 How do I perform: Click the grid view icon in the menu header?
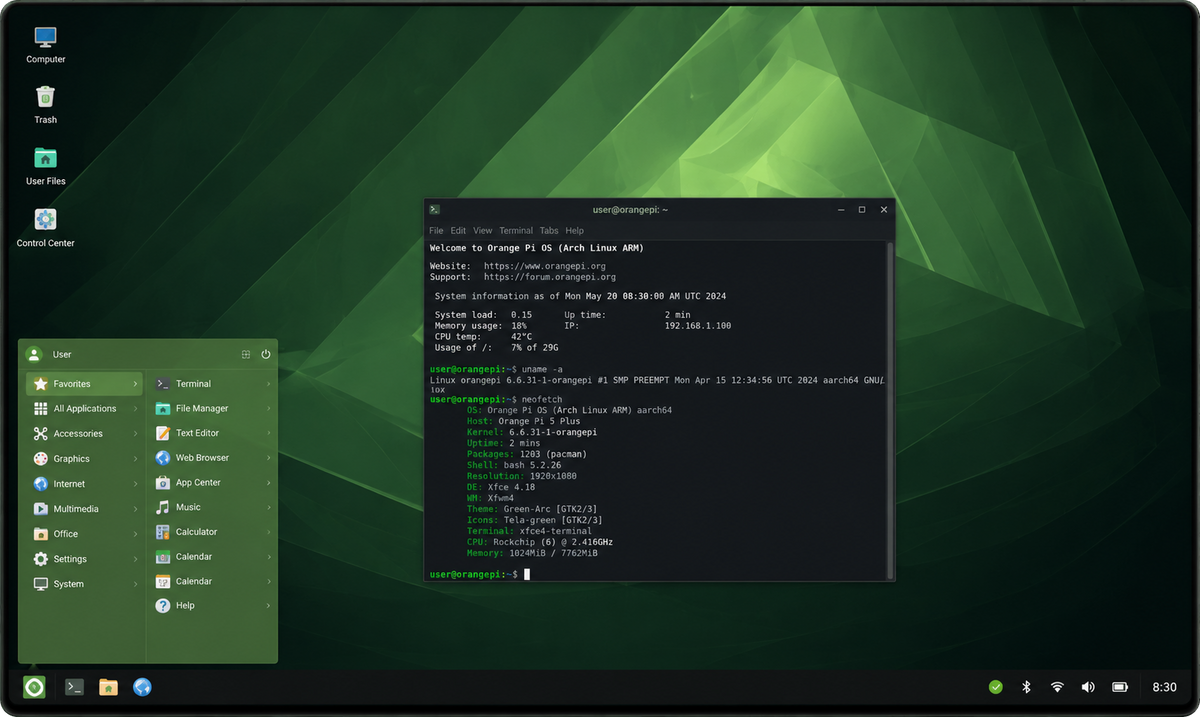[x=246, y=354]
